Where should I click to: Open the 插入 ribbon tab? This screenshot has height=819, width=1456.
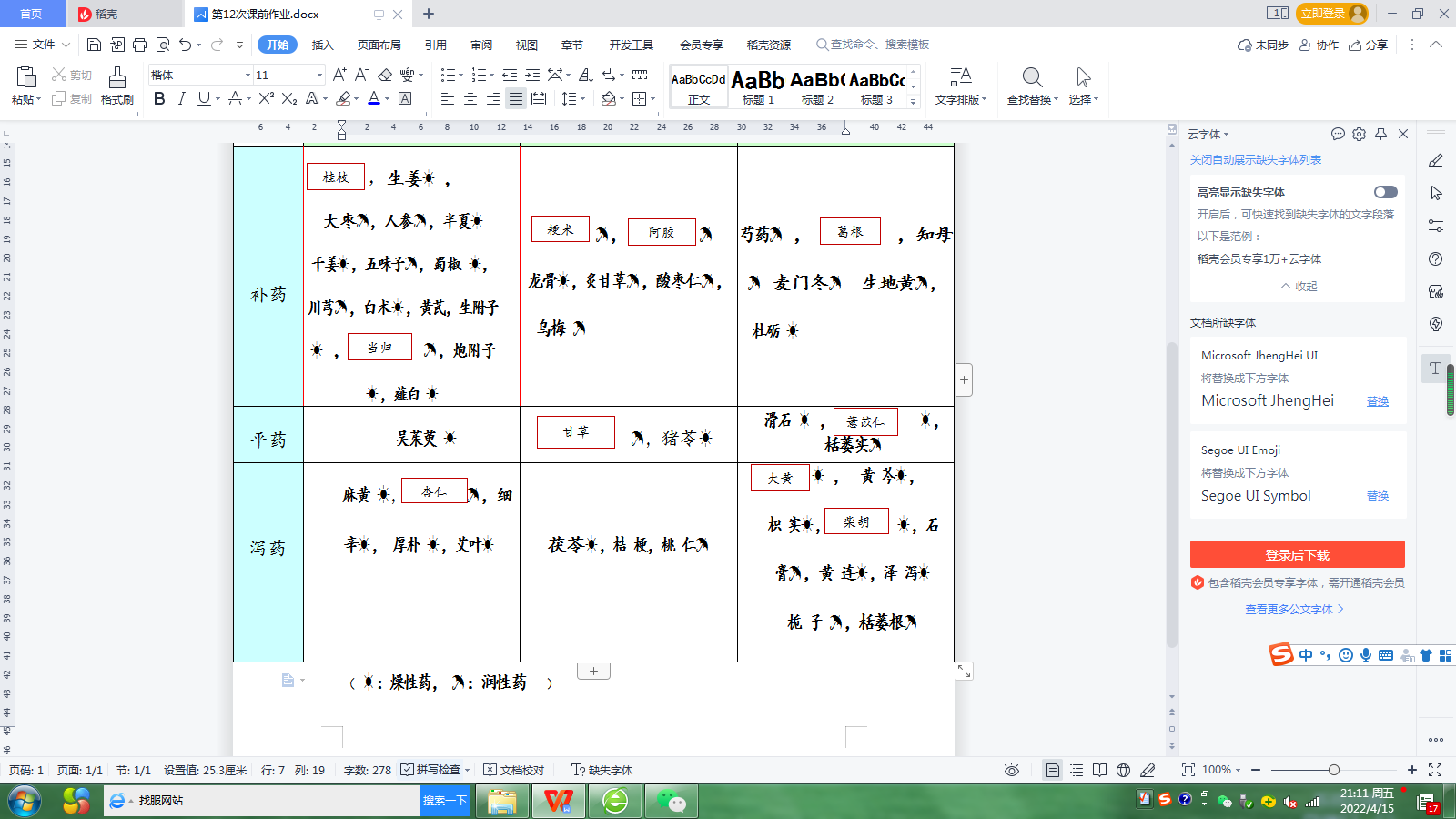pyautogui.click(x=323, y=45)
